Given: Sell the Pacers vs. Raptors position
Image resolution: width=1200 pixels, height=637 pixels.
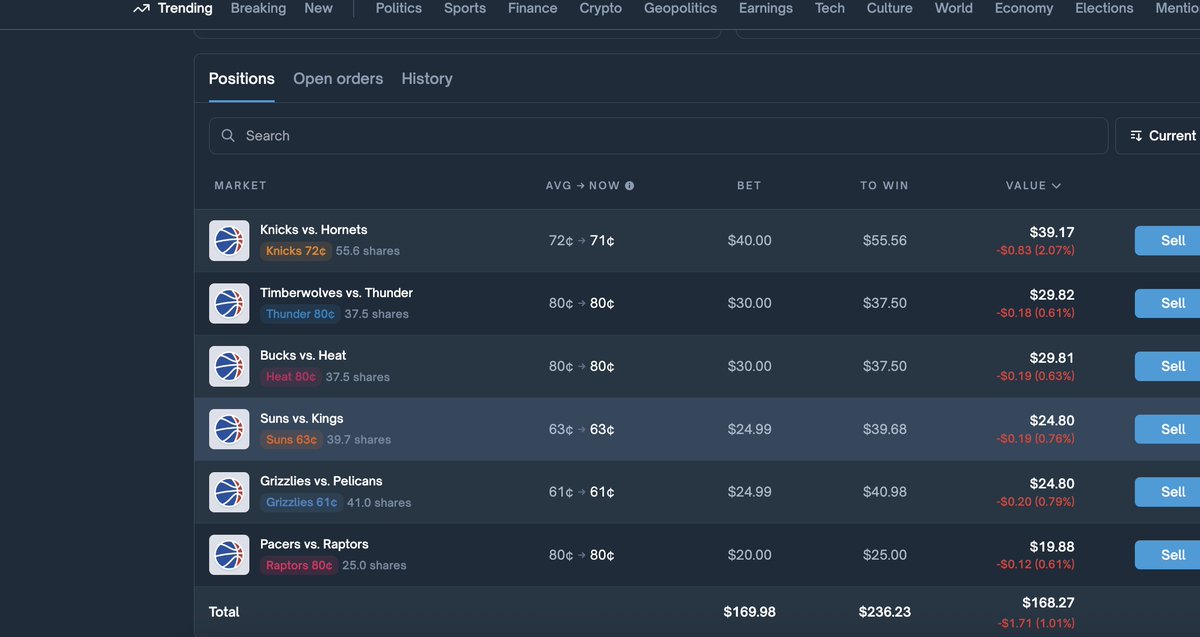Looking at the screenshot, I should 1168,555.
